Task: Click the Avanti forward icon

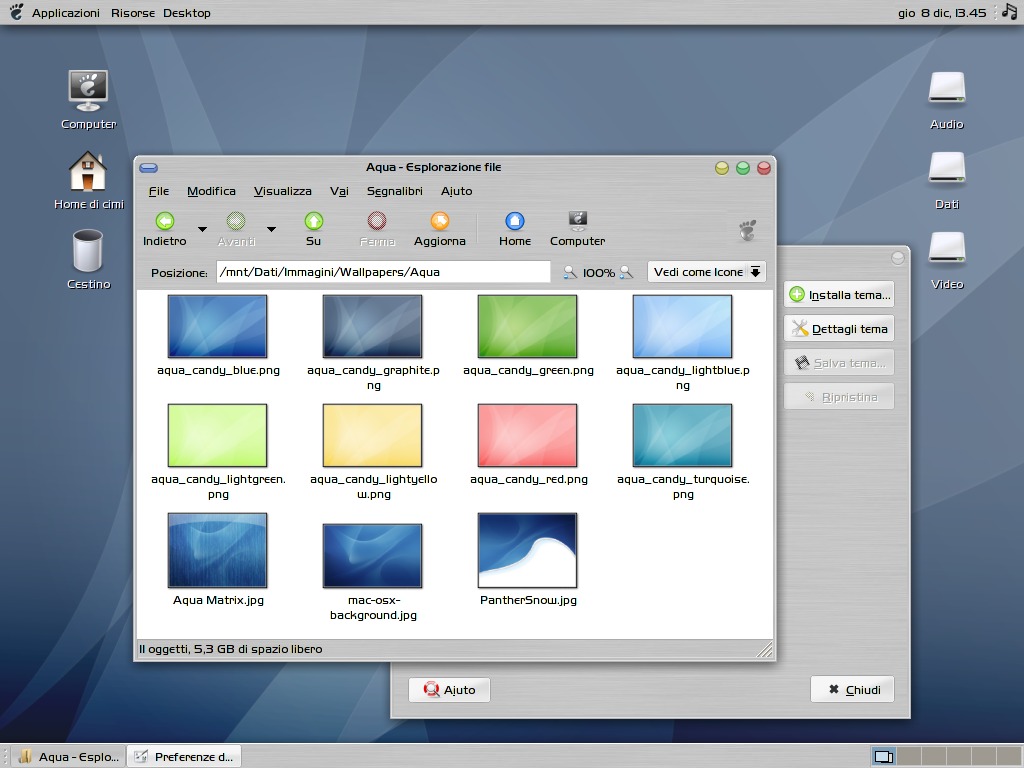Action: (236, 221)
